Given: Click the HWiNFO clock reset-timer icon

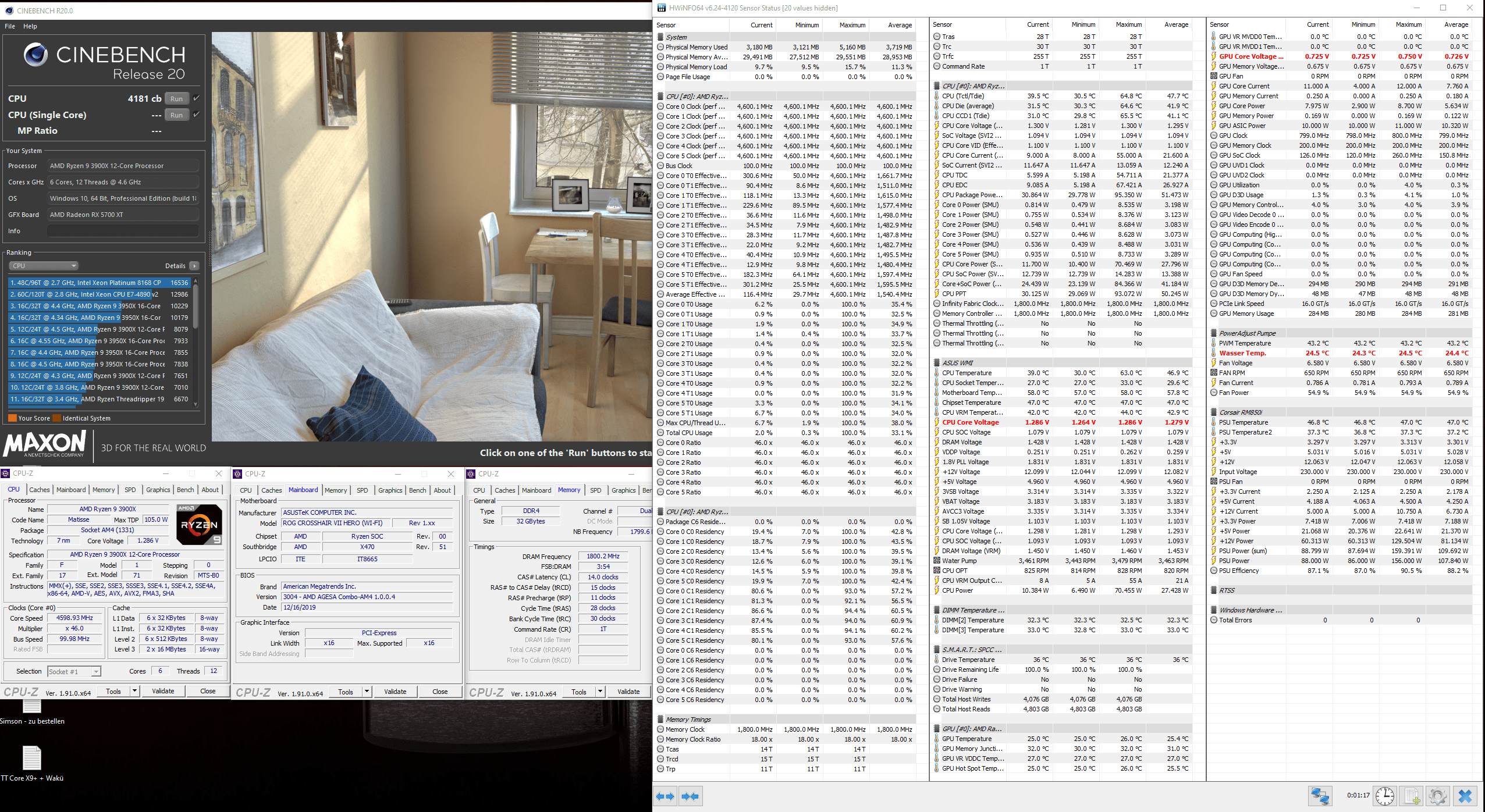Looking at the screenshot, I should [x=1385, y=796].
